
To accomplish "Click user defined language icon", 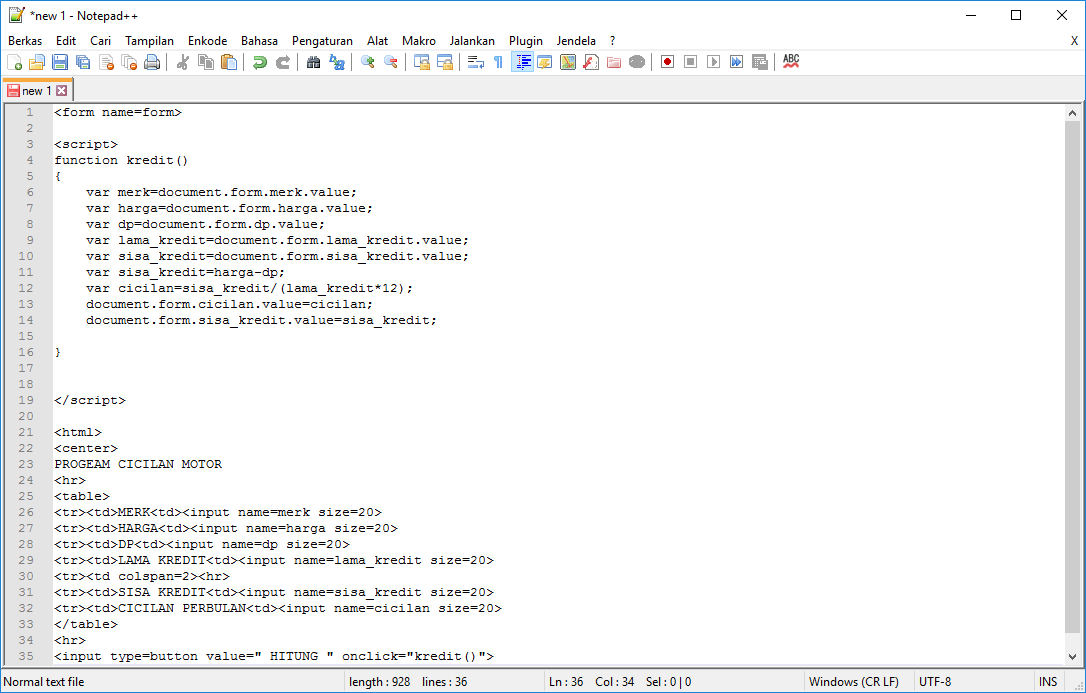I will (x=545, y=62).
